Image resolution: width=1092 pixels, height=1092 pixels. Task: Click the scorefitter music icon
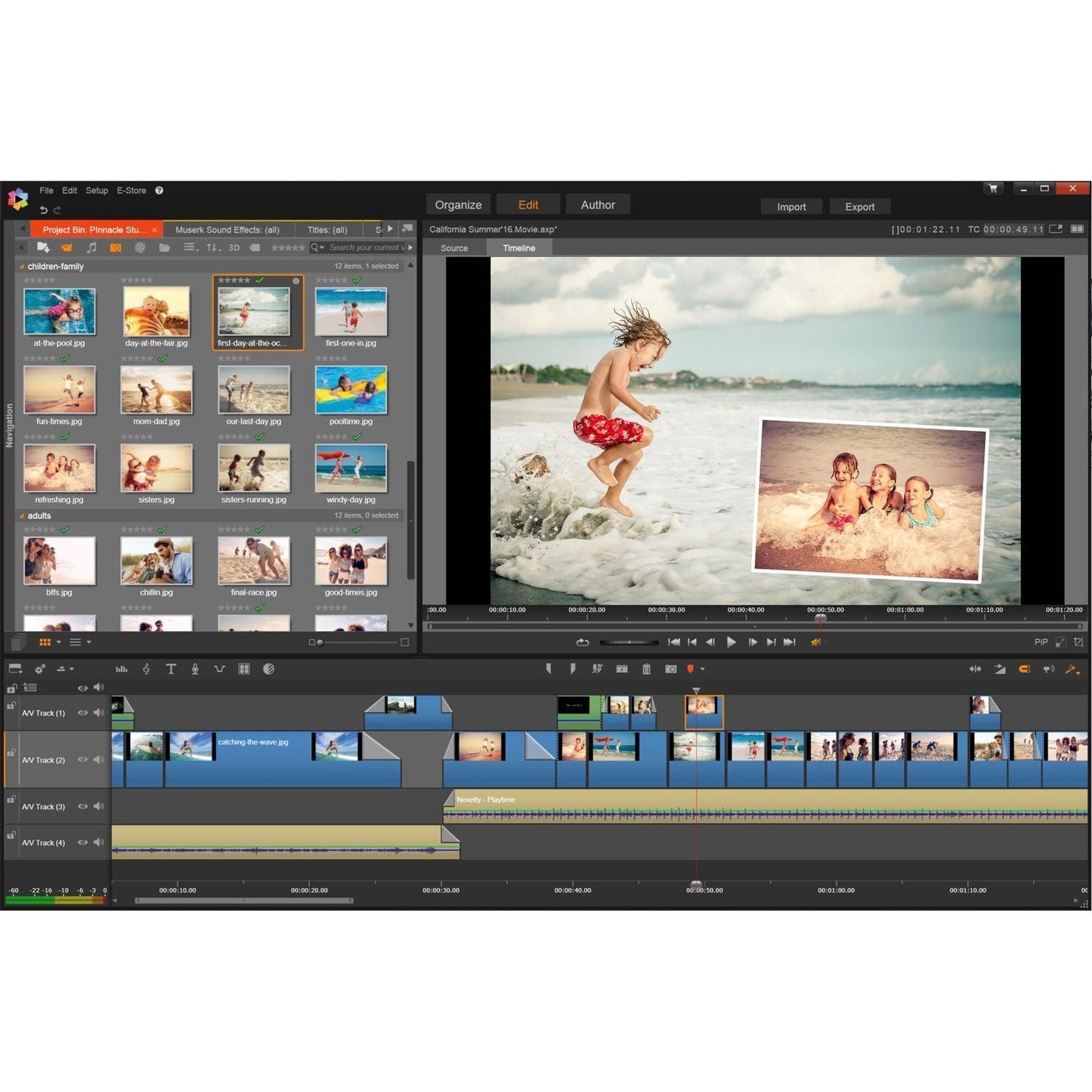point(146,668)
